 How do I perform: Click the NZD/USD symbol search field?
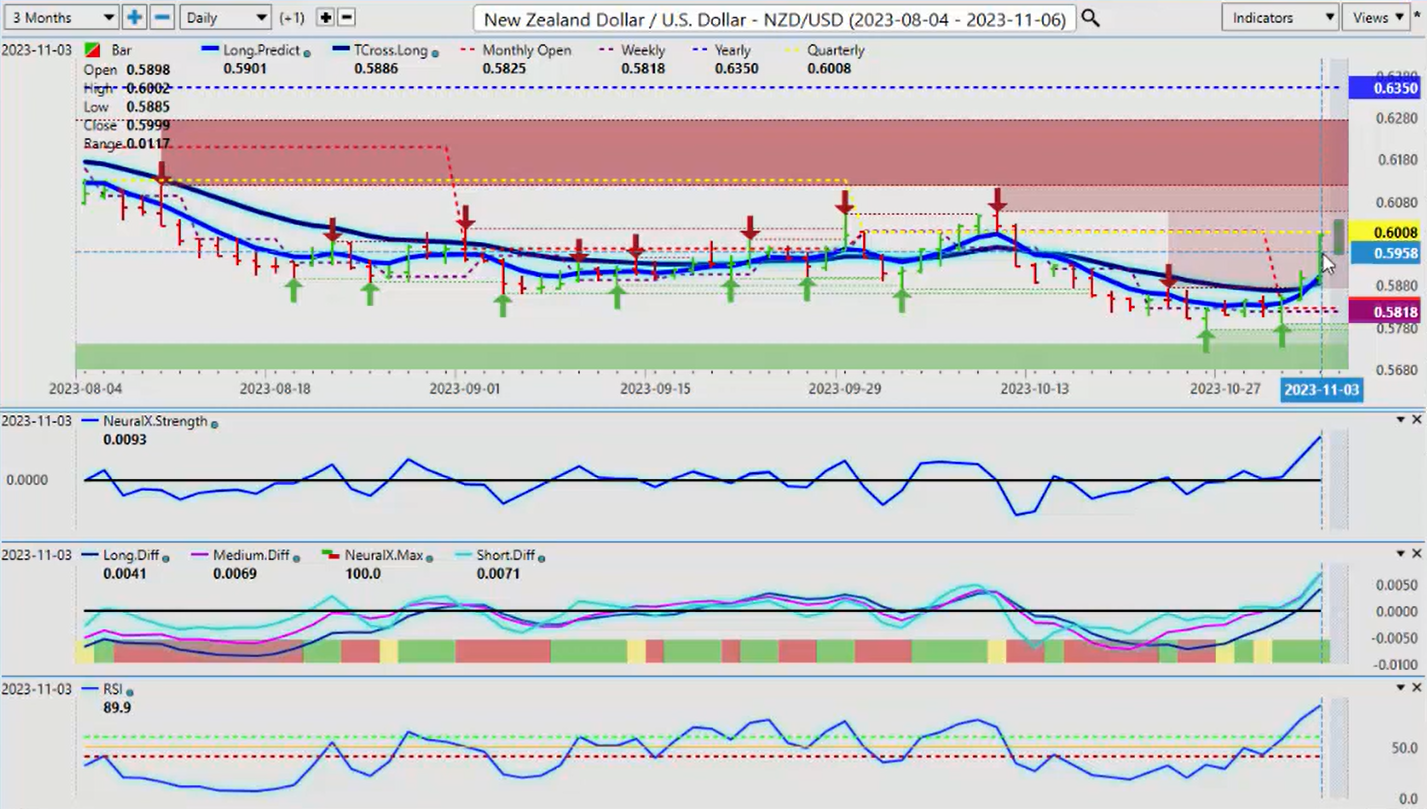coord(774,18)
